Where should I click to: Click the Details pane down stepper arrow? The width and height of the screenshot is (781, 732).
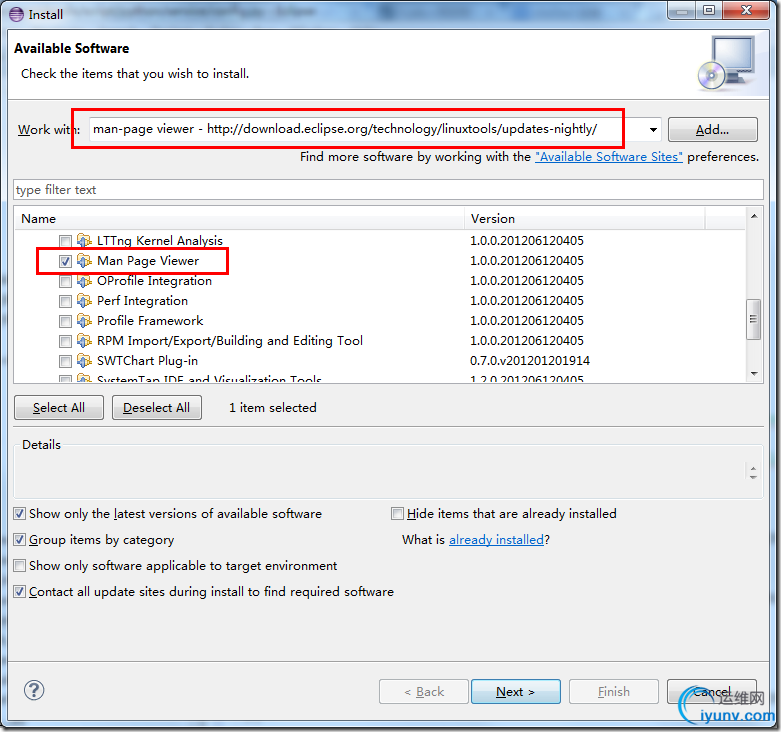point(753,477)
